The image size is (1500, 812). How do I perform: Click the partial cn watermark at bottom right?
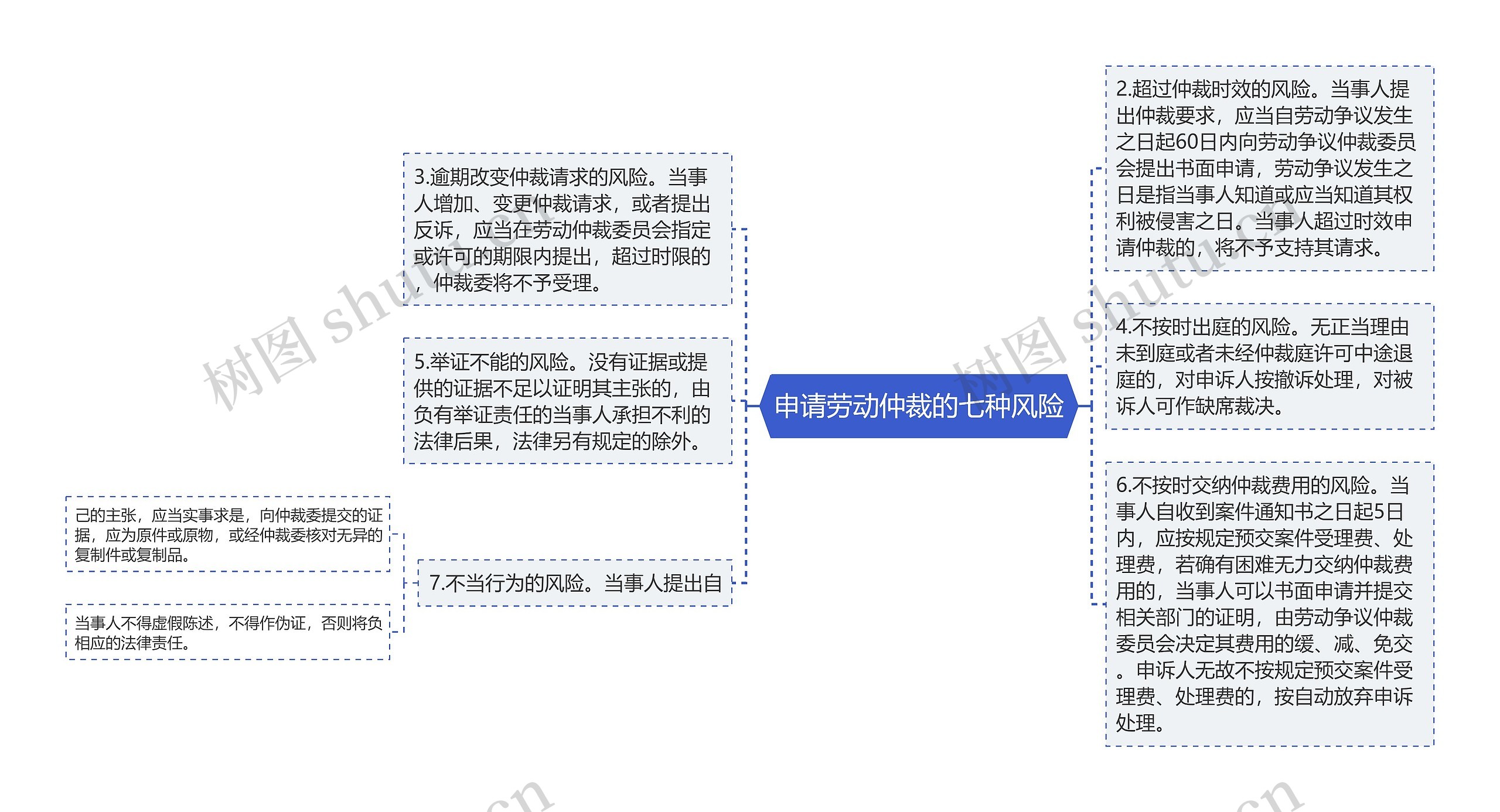1271,797
